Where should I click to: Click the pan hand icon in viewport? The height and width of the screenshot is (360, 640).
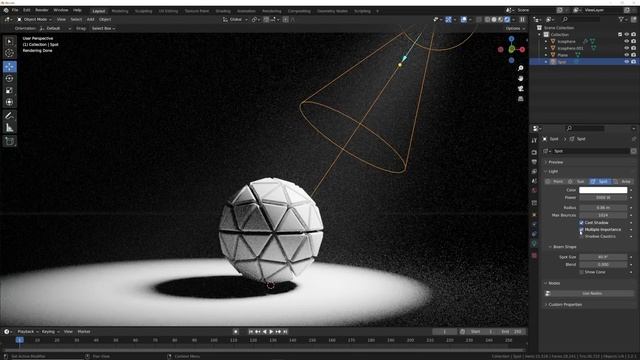(x=520, y=78)
